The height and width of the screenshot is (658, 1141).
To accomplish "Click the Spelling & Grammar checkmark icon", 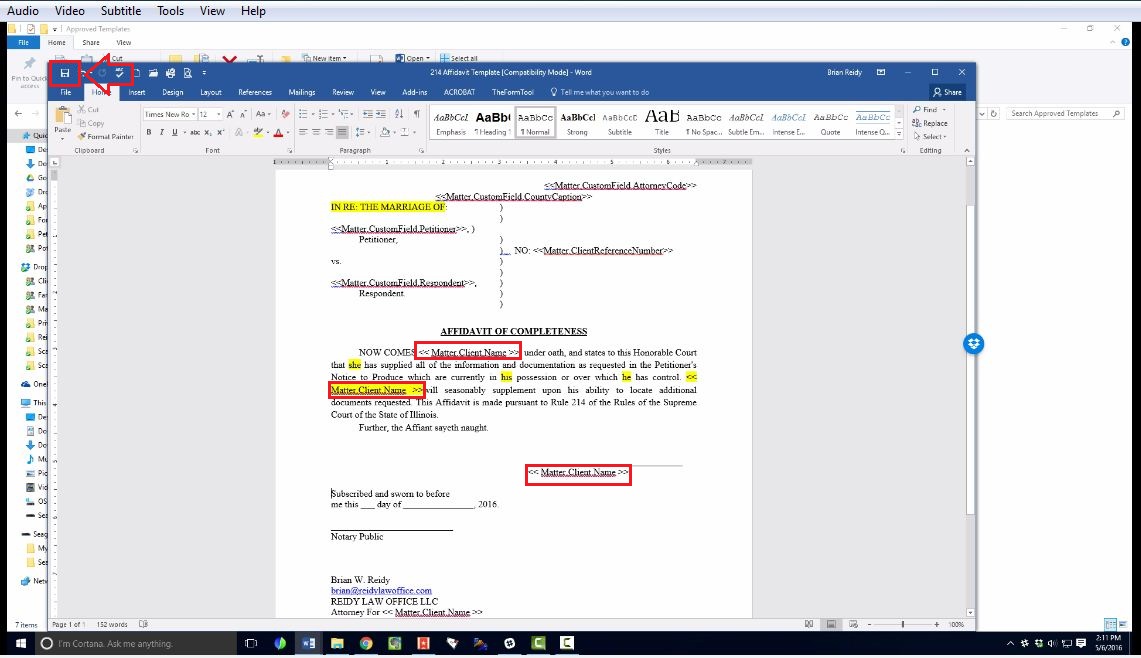I will pyautogui.click(x=119, y=73).
